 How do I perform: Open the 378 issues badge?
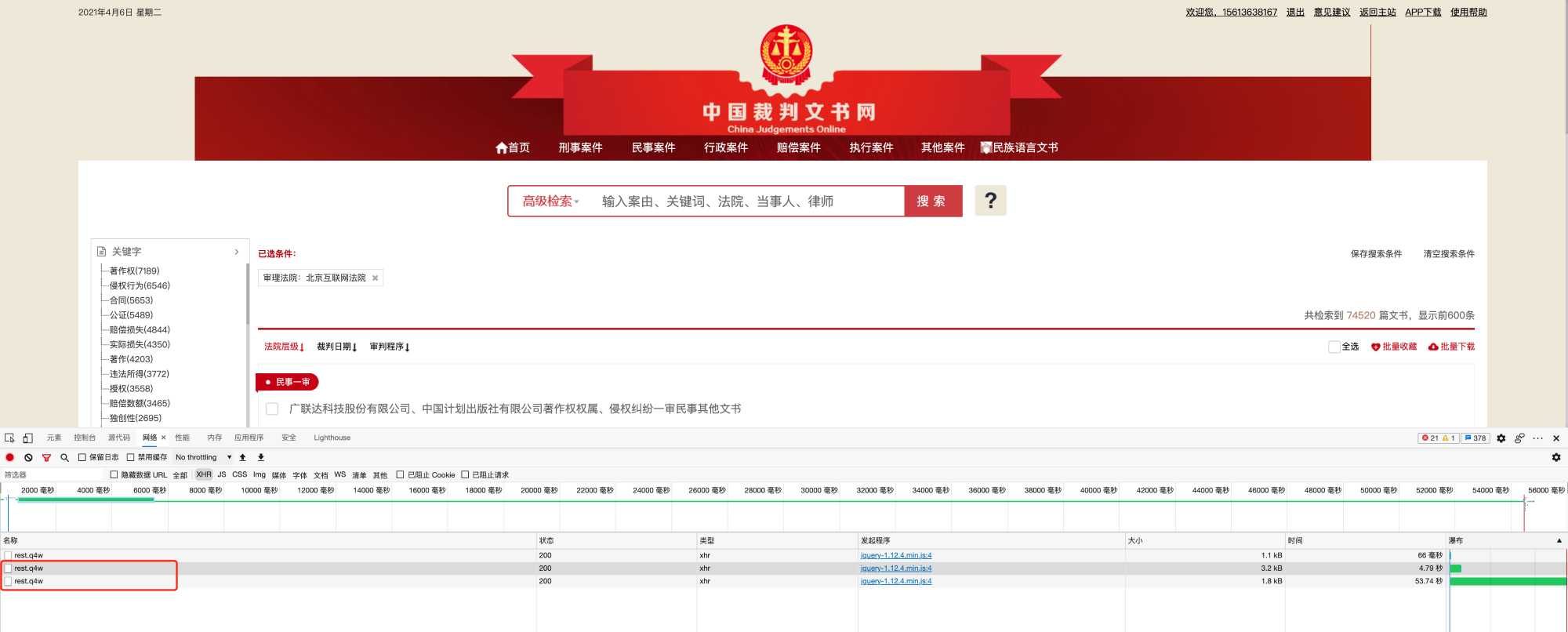1475,438
